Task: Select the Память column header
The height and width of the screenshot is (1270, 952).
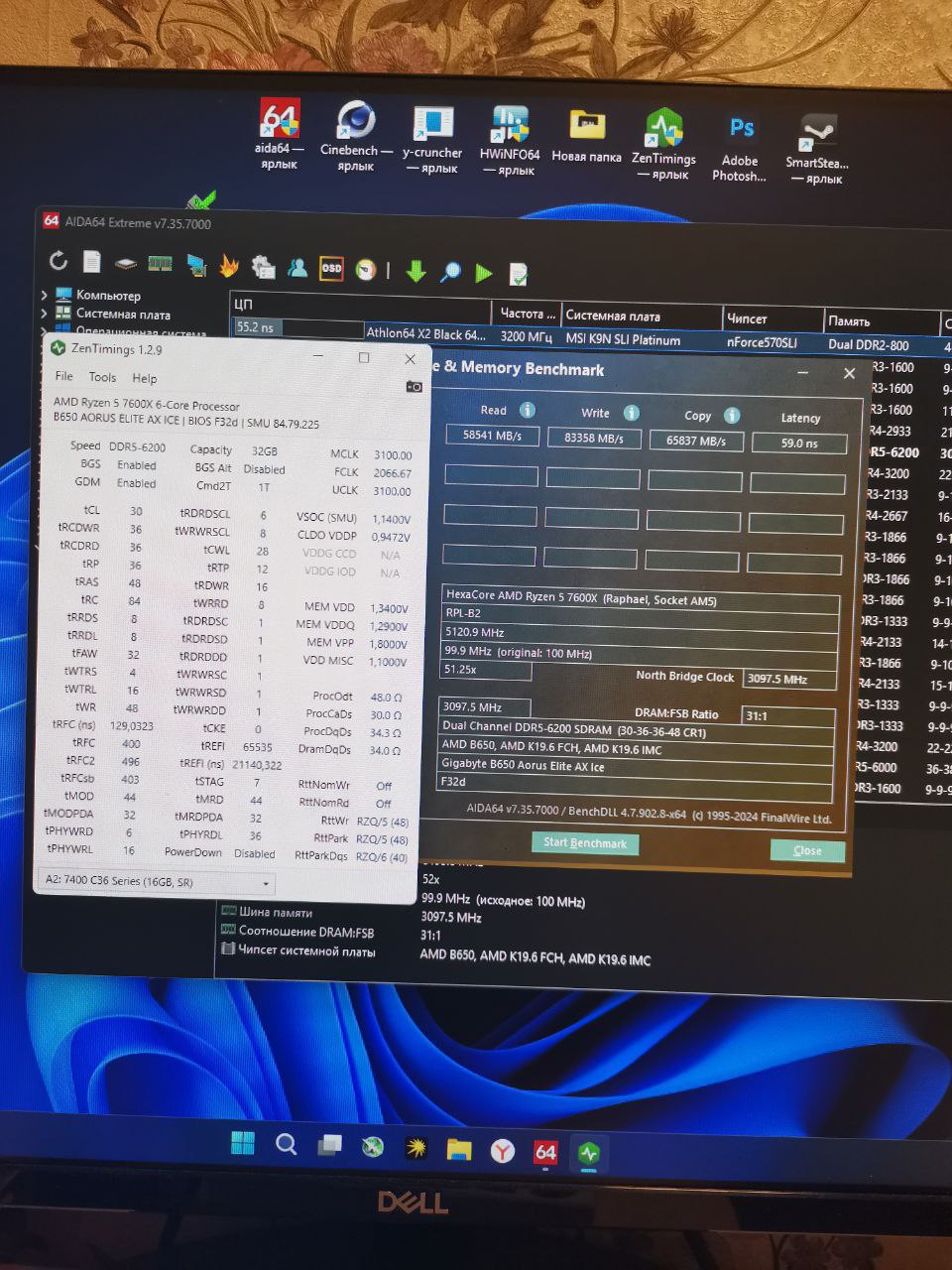Action: (x=882, y=321)
